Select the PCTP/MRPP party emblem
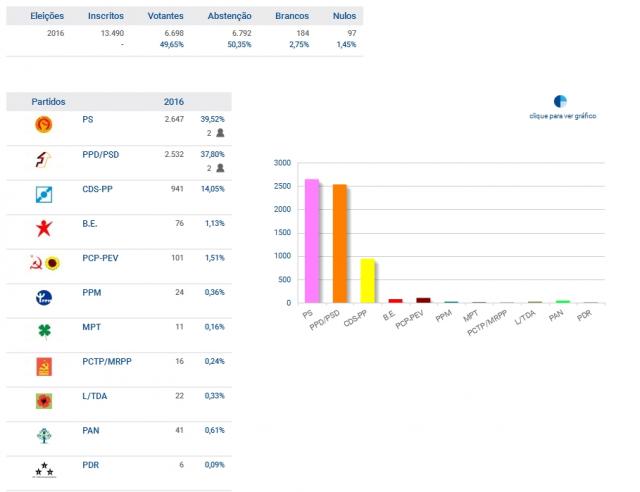 point(44,366)
